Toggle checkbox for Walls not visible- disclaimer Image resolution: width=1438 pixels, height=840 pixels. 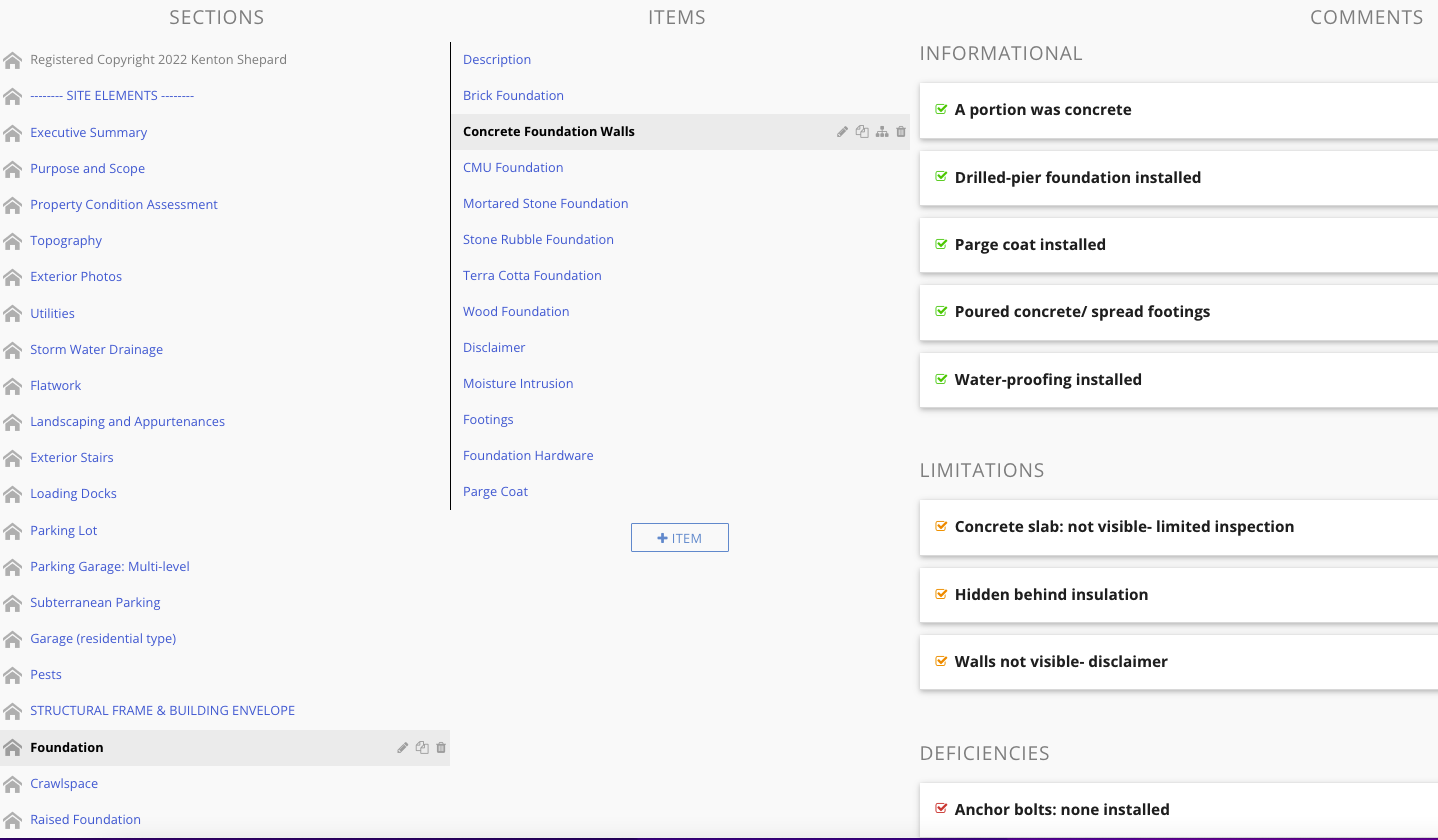point(940,661)
